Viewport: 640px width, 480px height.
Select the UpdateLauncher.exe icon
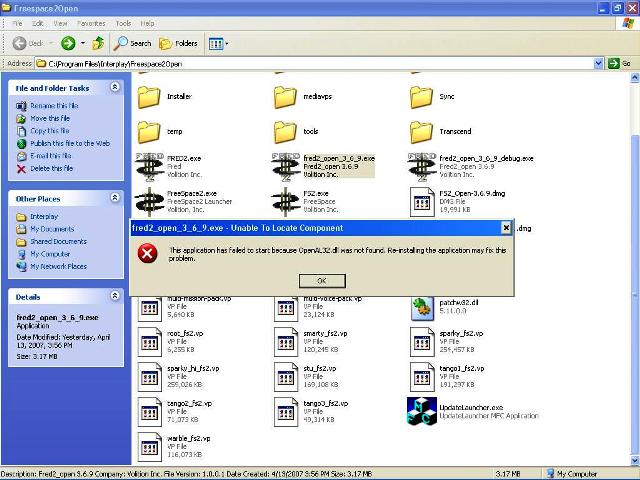[x=422, y=411]
